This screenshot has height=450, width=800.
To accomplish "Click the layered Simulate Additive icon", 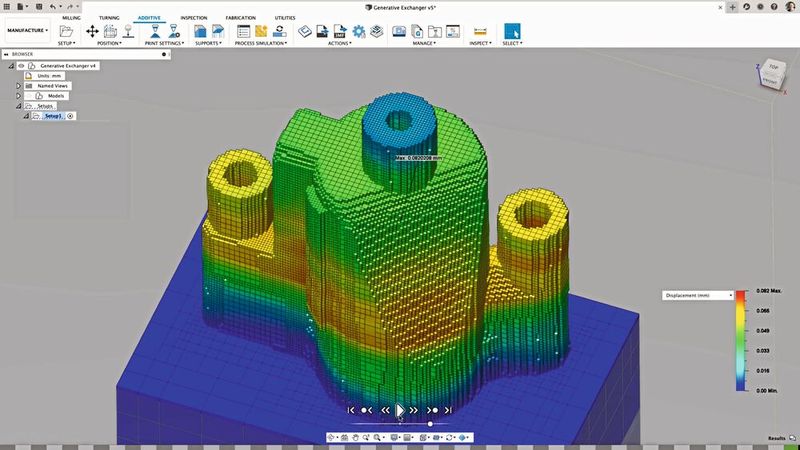I will pos(377,31).
